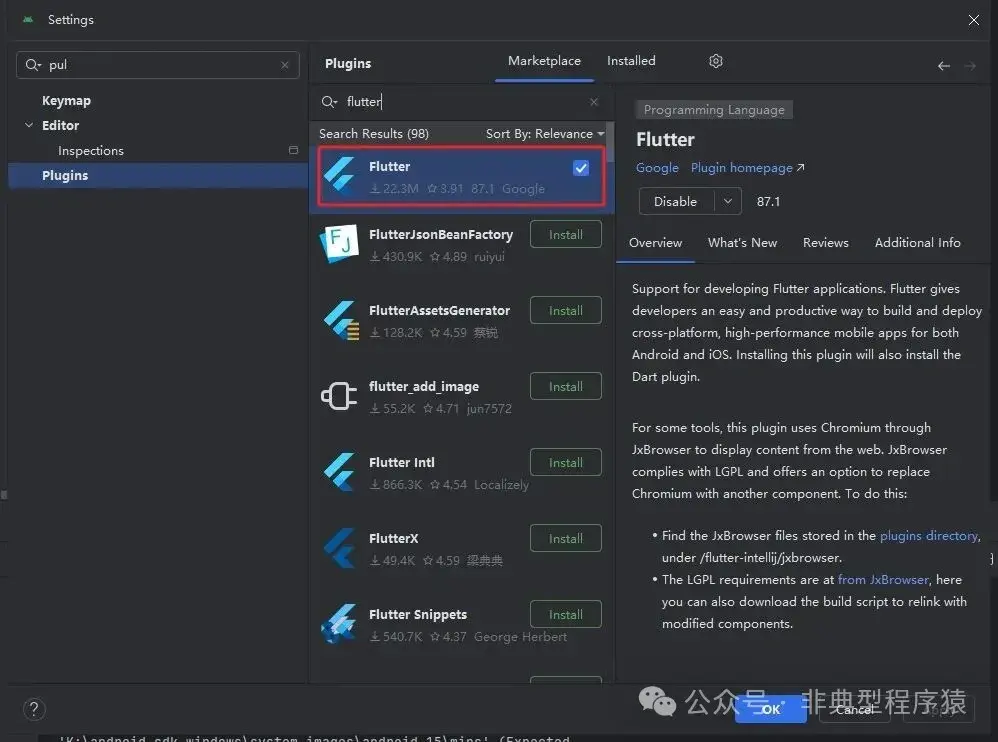Click the FlutterAssetsGenerator plugin icon
998x742 pixels.
click(x=341, y=320)
